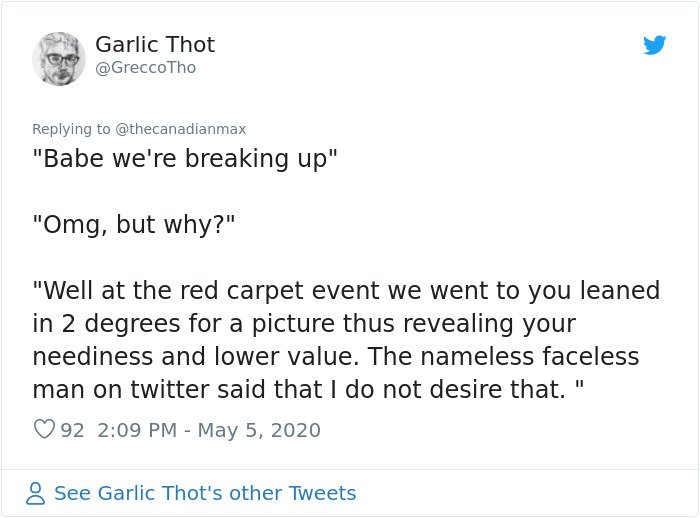
Task: See Garlic Thot's other Tweets
Action: point(204,493)
